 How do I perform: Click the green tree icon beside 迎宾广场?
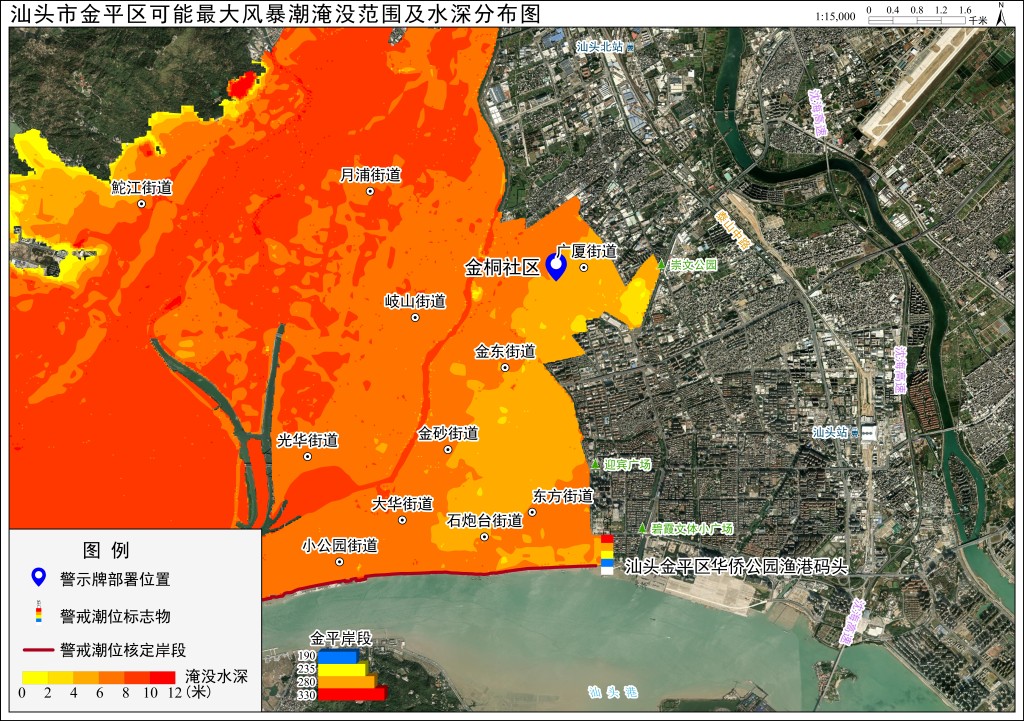(596, 464)
